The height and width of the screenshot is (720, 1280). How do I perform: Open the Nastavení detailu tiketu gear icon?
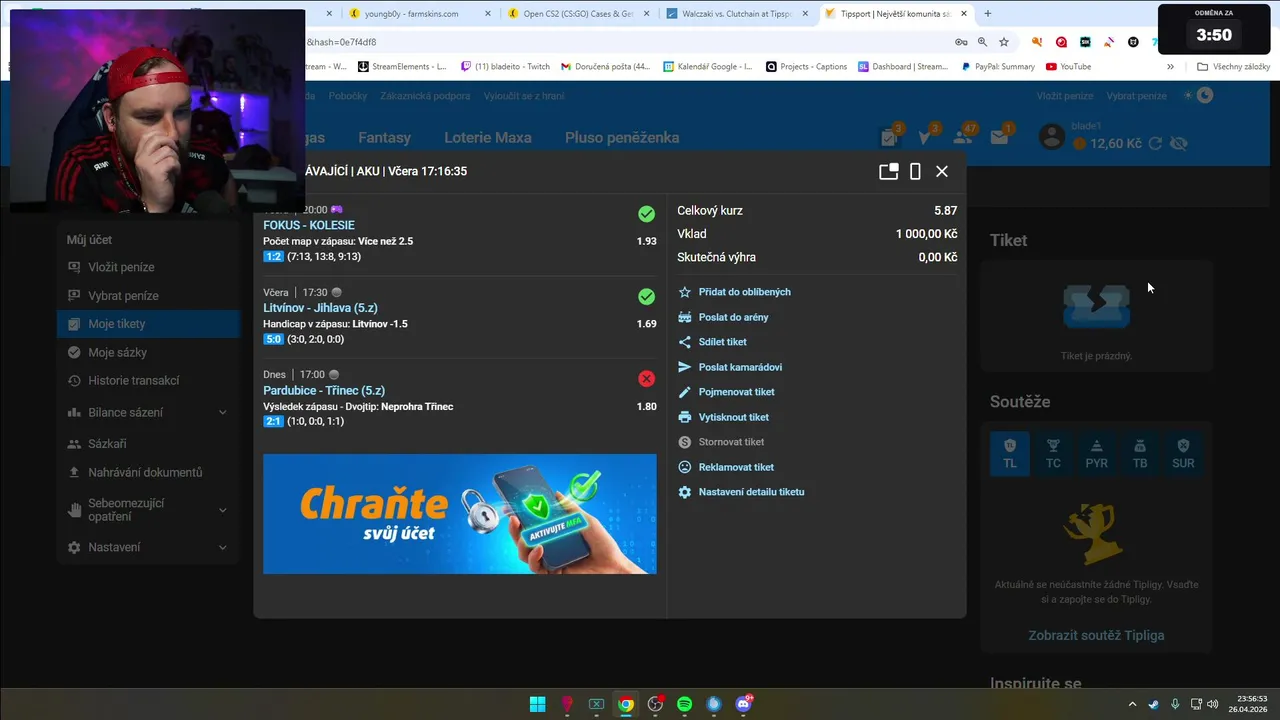tap(685, 492)
